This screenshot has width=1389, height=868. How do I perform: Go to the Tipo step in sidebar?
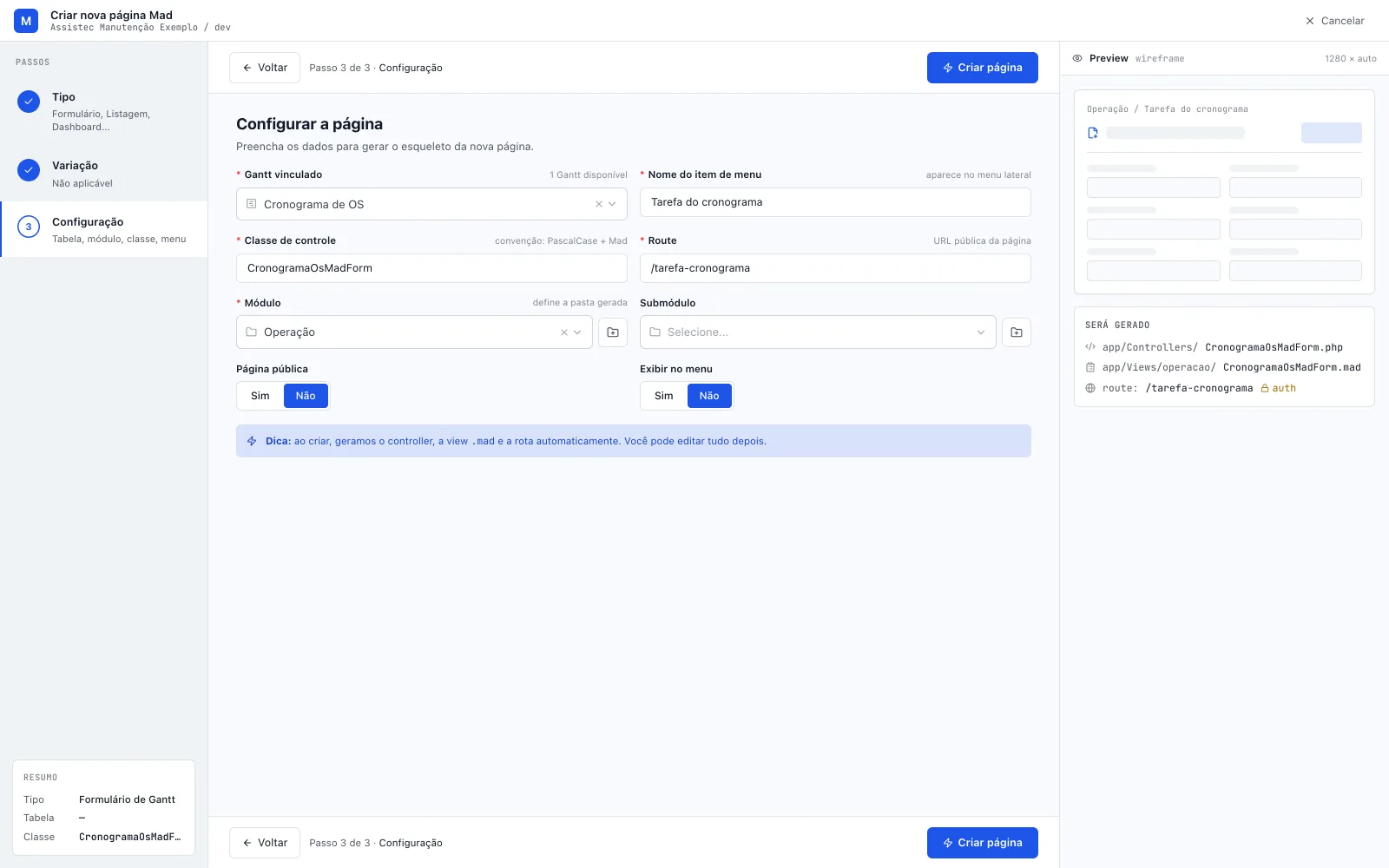(x=104, y=111)
